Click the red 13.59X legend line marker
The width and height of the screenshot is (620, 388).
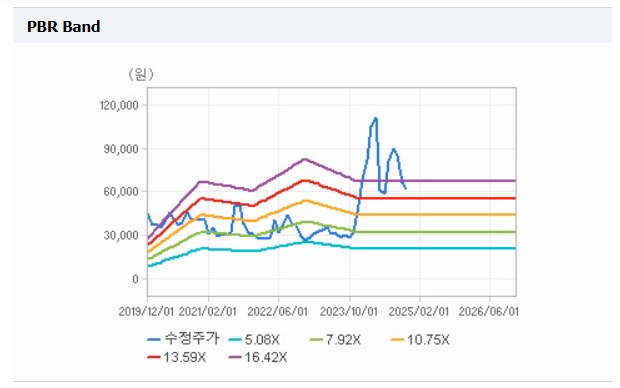click(x=153, y=357)
